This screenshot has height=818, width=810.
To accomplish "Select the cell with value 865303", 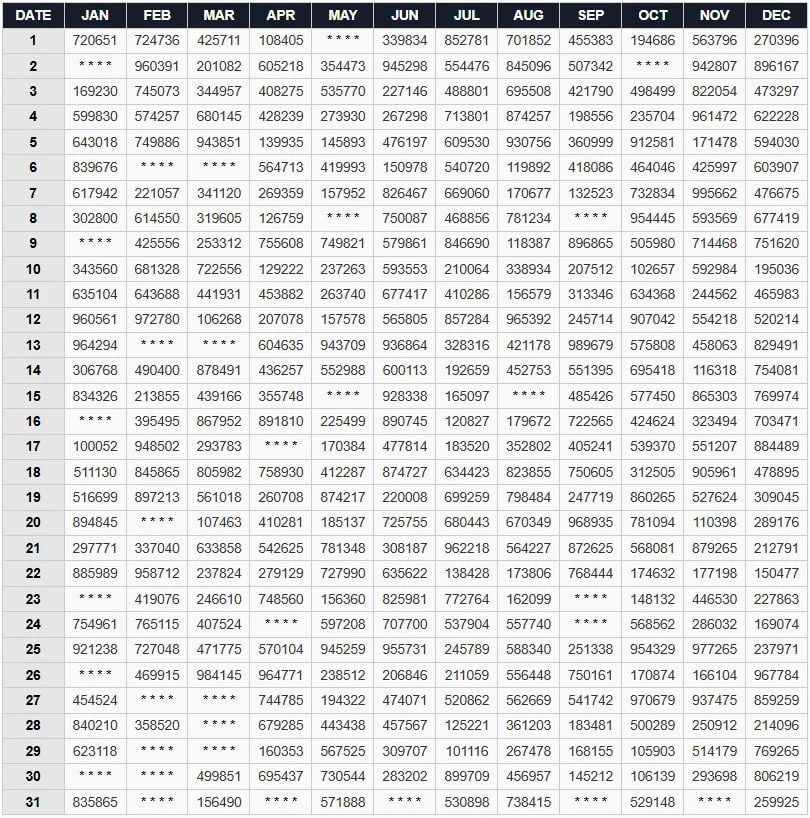I will point(715,396).
